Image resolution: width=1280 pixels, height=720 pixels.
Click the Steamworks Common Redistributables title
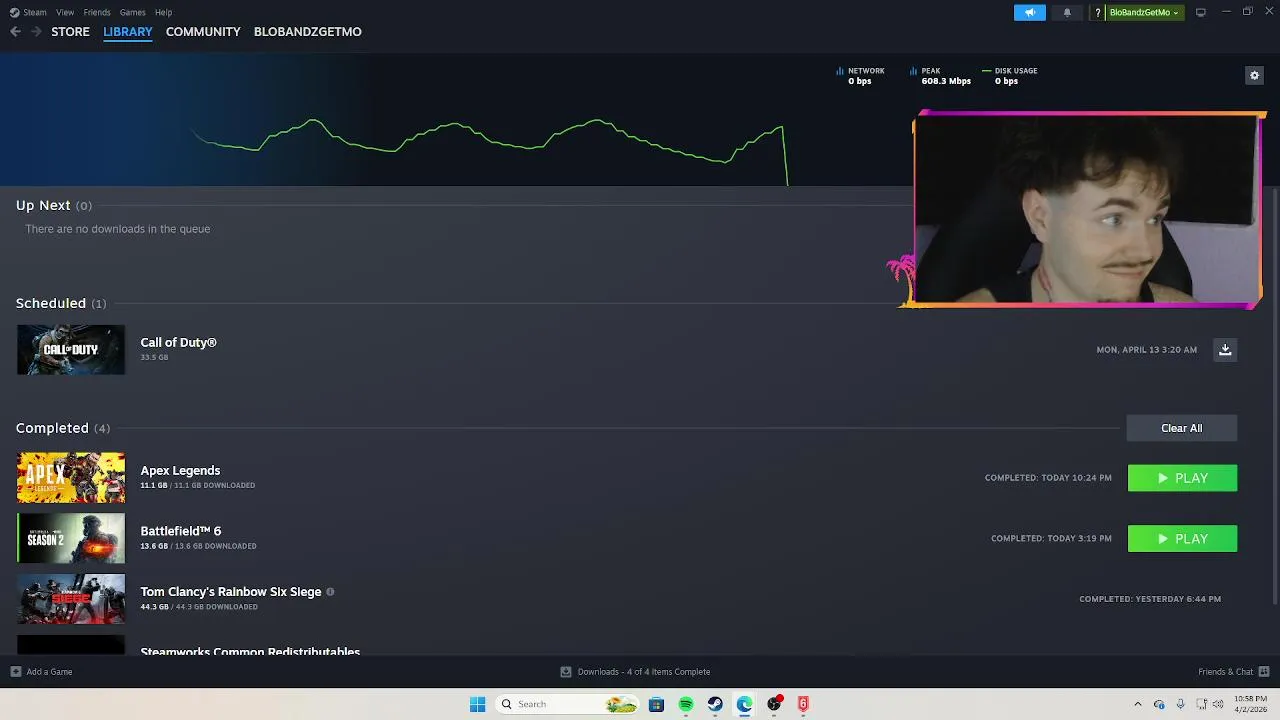250,651
